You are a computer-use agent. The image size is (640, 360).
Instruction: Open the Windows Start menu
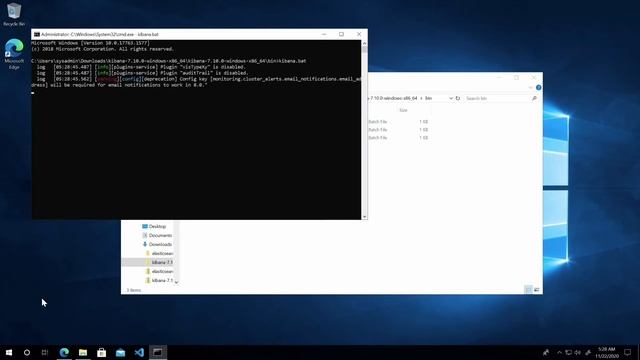(9, 352)
